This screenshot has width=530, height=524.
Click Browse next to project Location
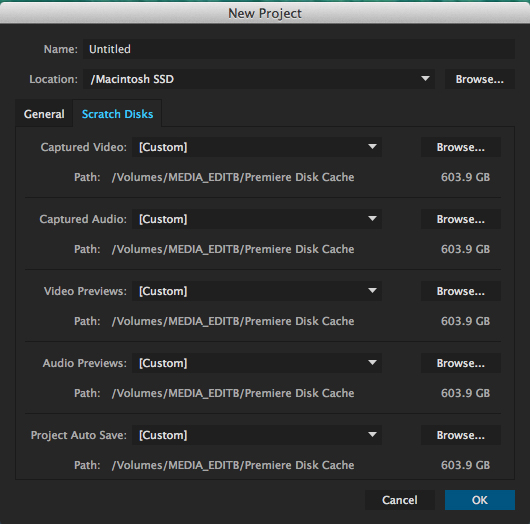pyautogui.click(x=480, y=79)
